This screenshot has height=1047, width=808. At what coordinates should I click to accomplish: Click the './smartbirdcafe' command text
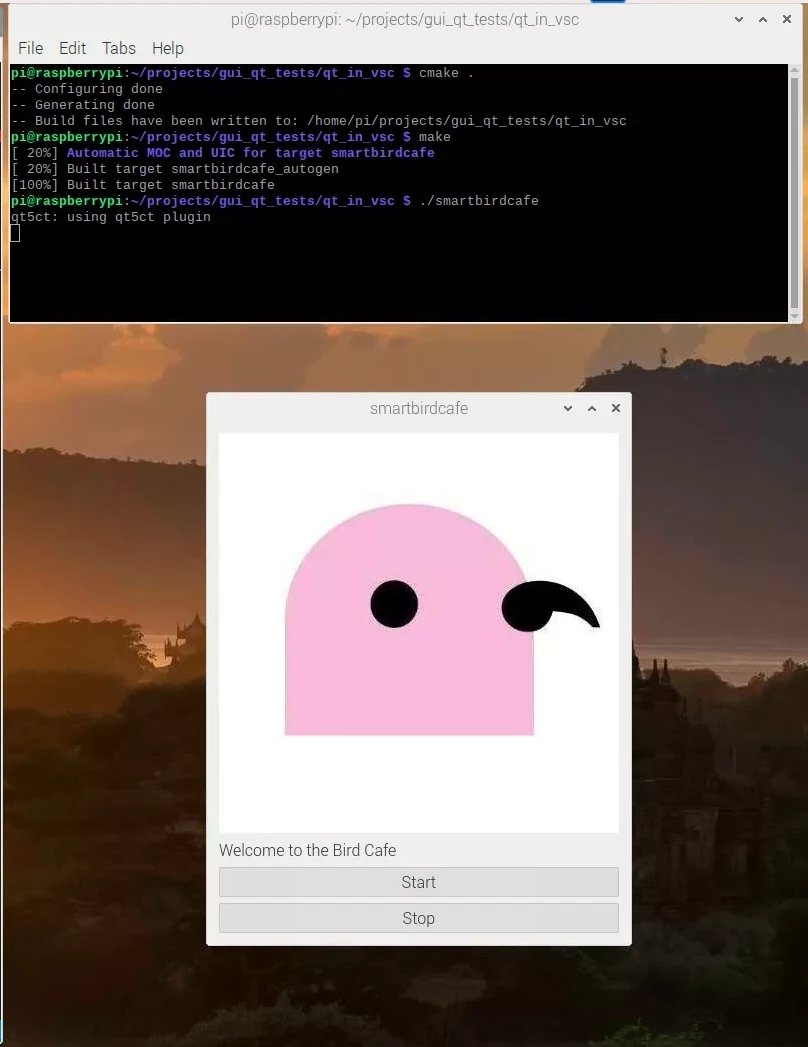pyautogui.click(x=479, y=201)
